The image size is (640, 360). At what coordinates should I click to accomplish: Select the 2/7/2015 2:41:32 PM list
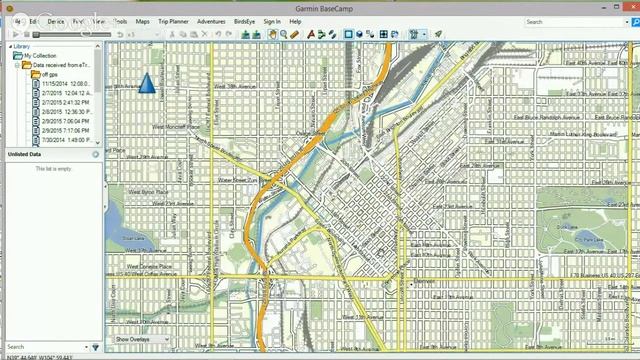tap(61, 102)
